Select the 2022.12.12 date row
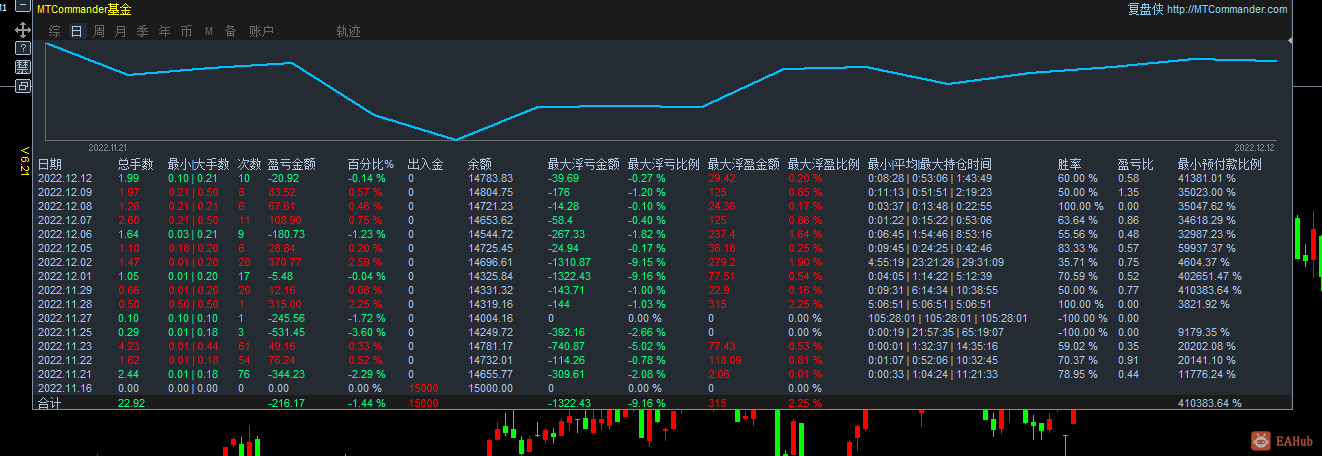Image resolution: width=1322 pixels, height=456 pixels. [x=64, y=178]
